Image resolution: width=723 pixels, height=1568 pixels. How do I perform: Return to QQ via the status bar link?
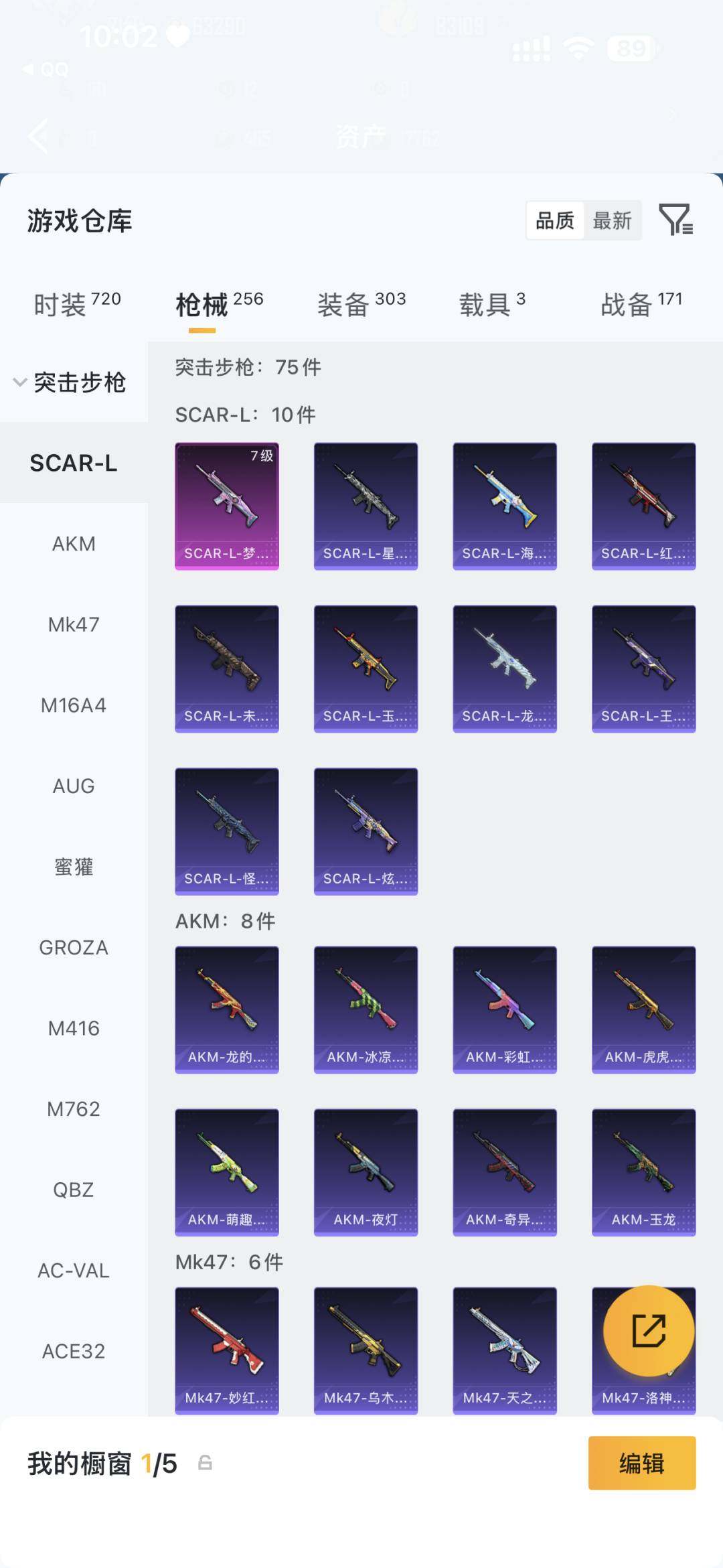pyautogui.click(x=45, y=69)
